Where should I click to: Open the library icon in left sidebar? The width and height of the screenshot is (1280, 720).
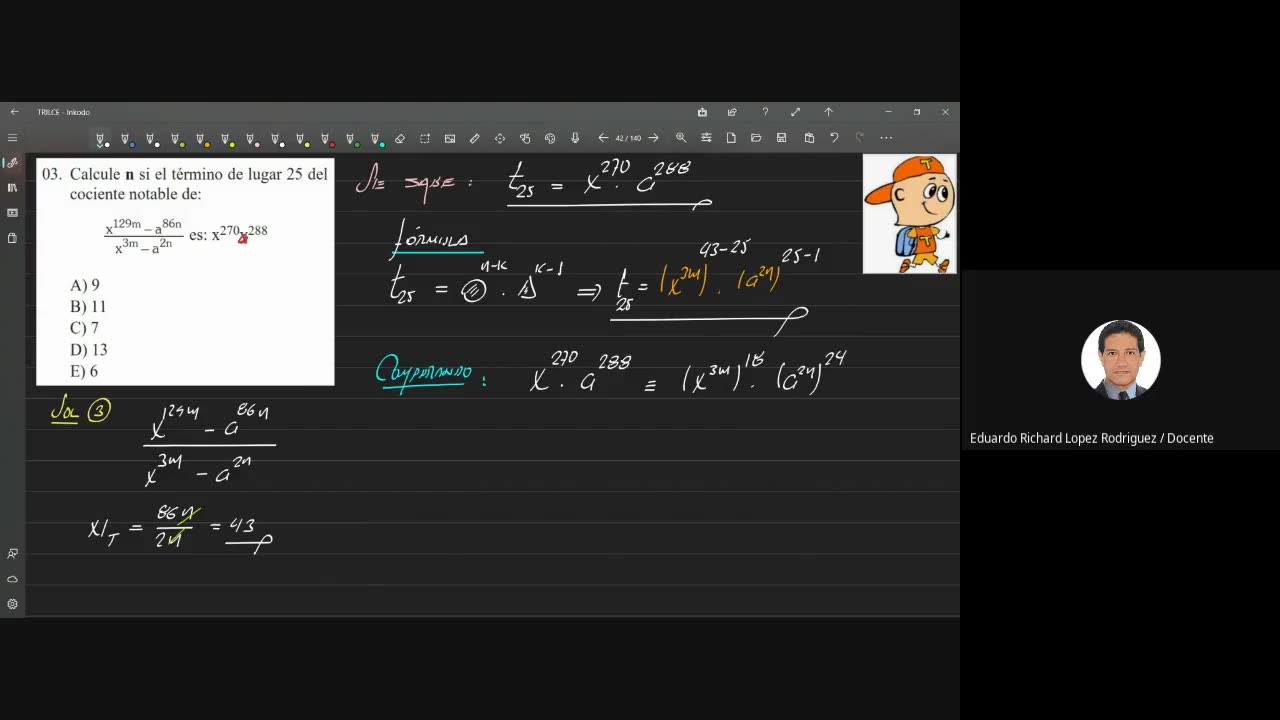tap(12, 187)
